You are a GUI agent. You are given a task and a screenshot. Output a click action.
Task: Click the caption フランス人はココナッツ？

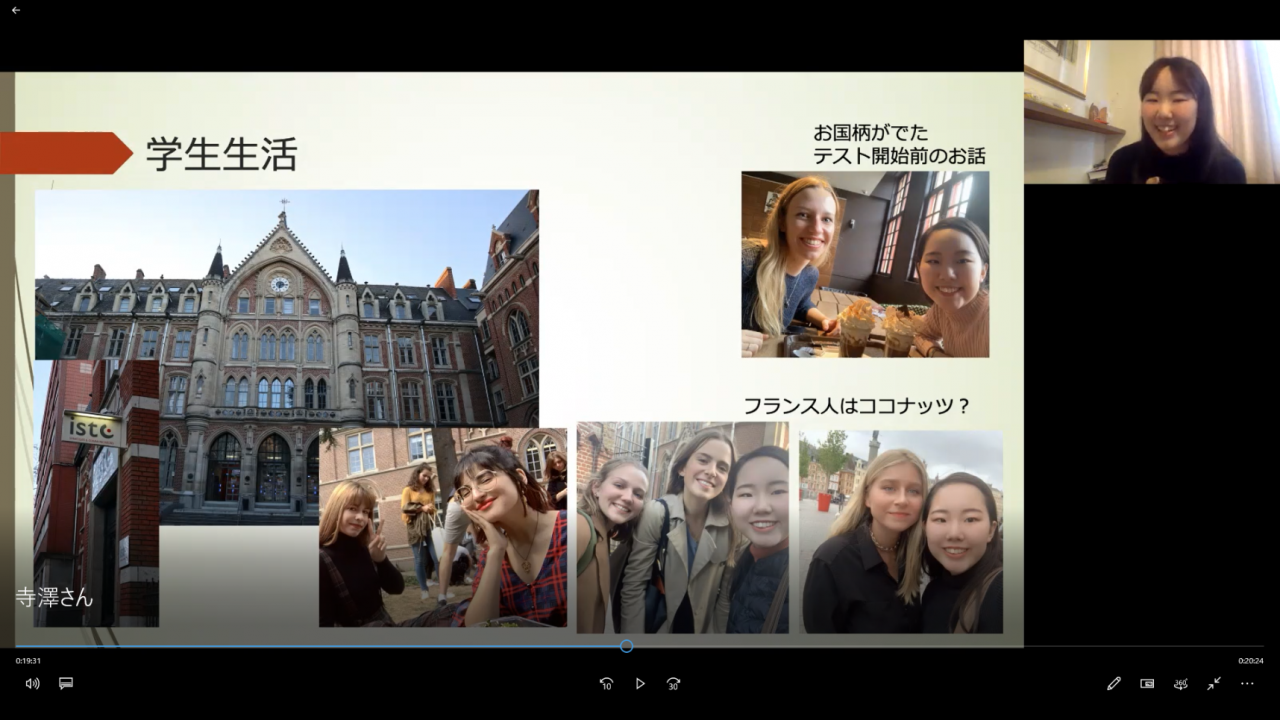[857, 406]
